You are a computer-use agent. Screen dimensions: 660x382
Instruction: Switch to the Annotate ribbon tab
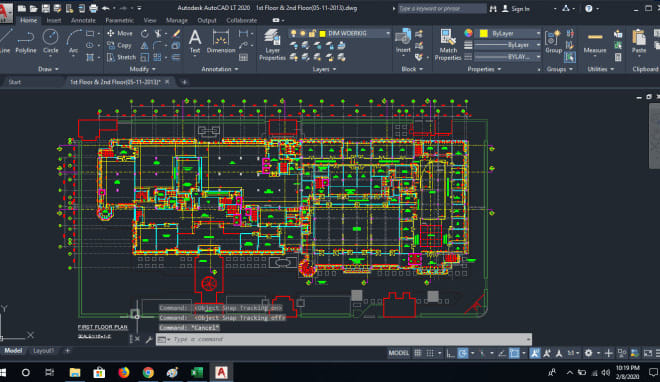coord(83,20)
